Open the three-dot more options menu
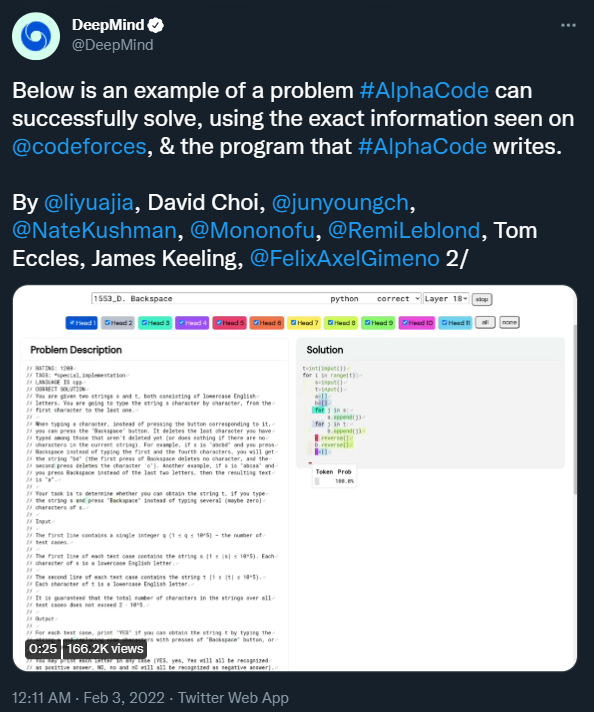 [x=568, y=25]
